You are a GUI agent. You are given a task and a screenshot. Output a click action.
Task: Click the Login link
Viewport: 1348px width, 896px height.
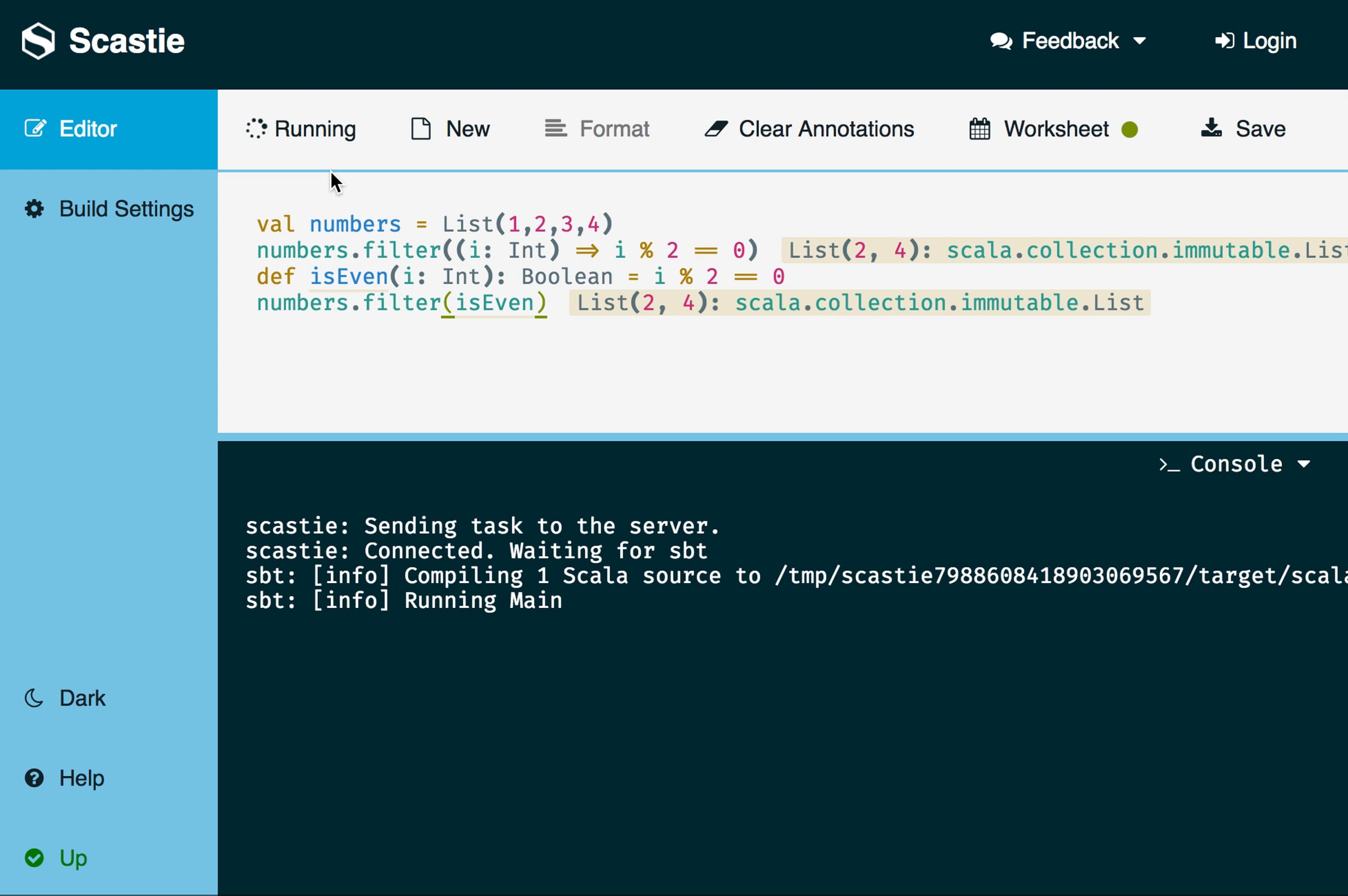click(x=1269, y=41)
